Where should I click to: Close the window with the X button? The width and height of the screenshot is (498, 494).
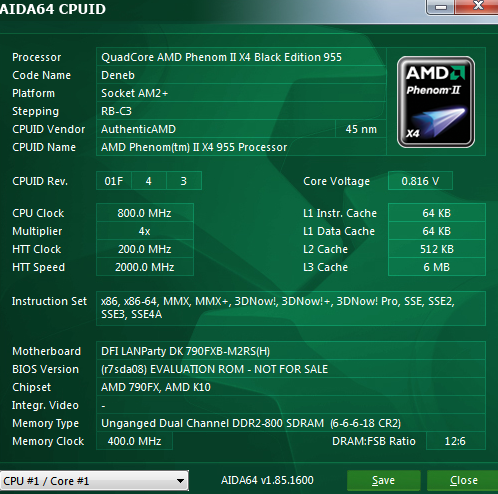[x=477, y=7]
